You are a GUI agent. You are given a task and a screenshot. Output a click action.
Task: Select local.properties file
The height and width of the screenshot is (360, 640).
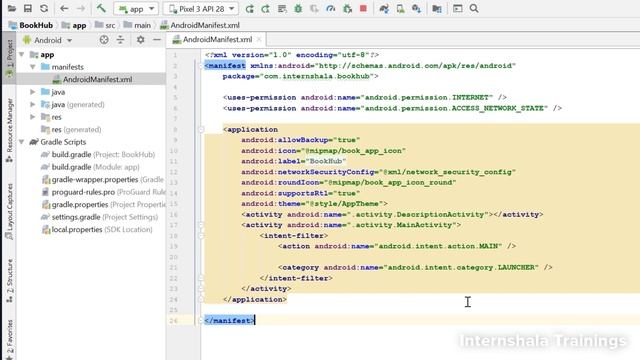[x=97, y=230]
